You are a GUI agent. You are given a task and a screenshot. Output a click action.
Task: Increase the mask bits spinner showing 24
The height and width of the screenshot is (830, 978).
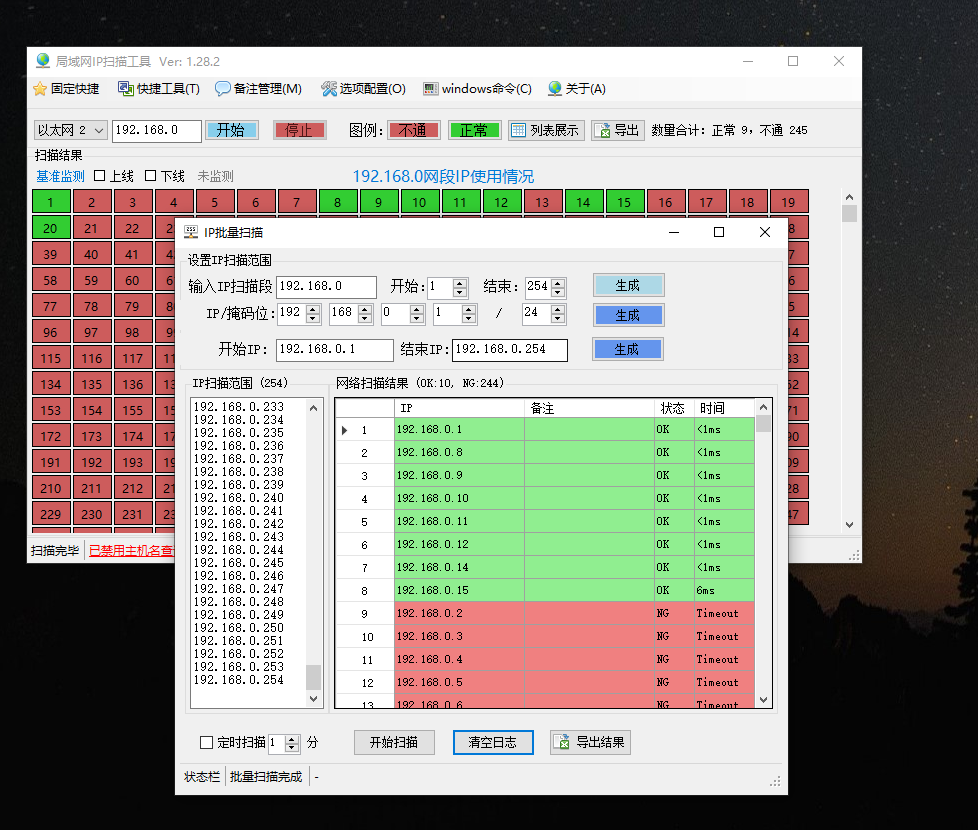tap(558, 308)
